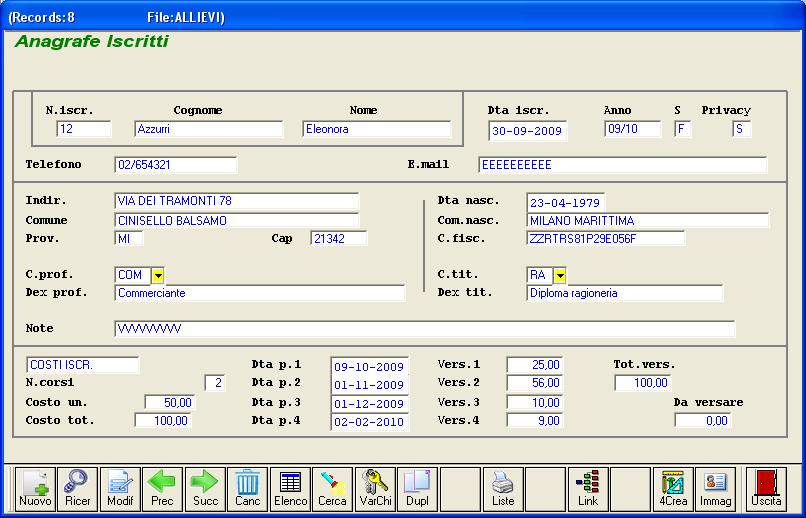Click the N.iscr. field showing 12
Image resolution: width=806 pixels, height=518 pixels.
(84, 129)
